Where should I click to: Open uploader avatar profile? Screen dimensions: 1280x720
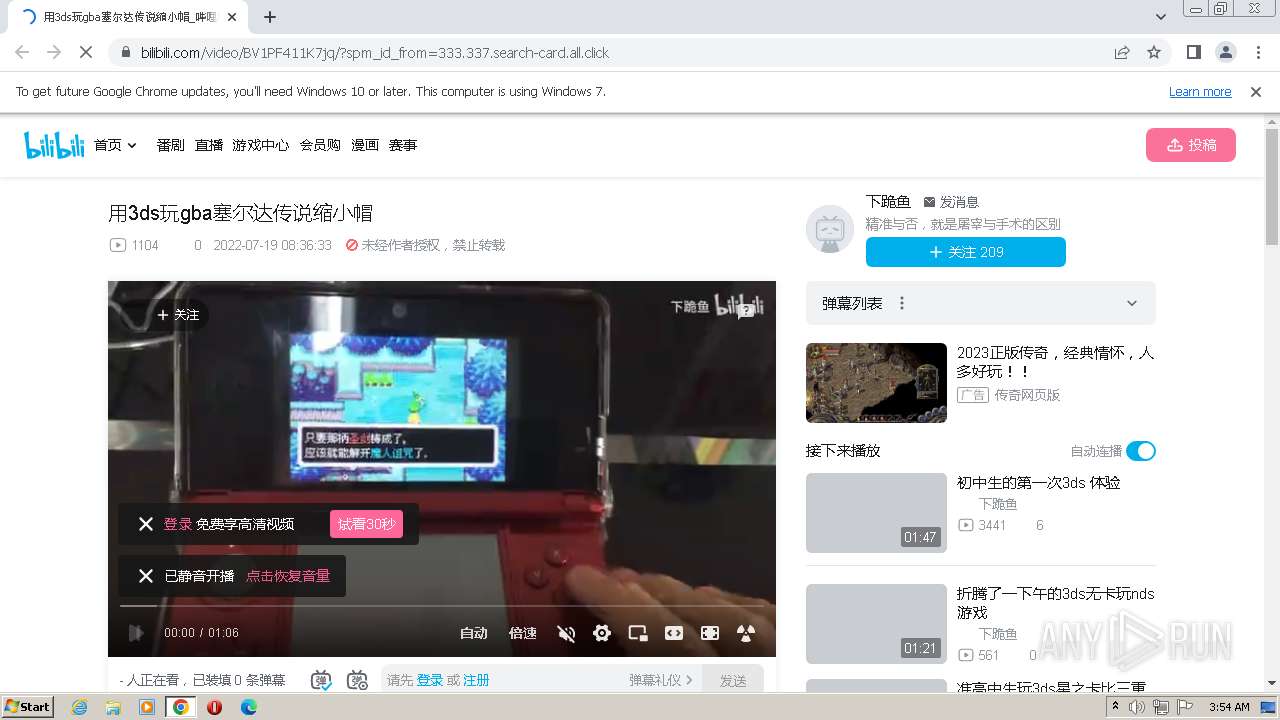[830, 229]
